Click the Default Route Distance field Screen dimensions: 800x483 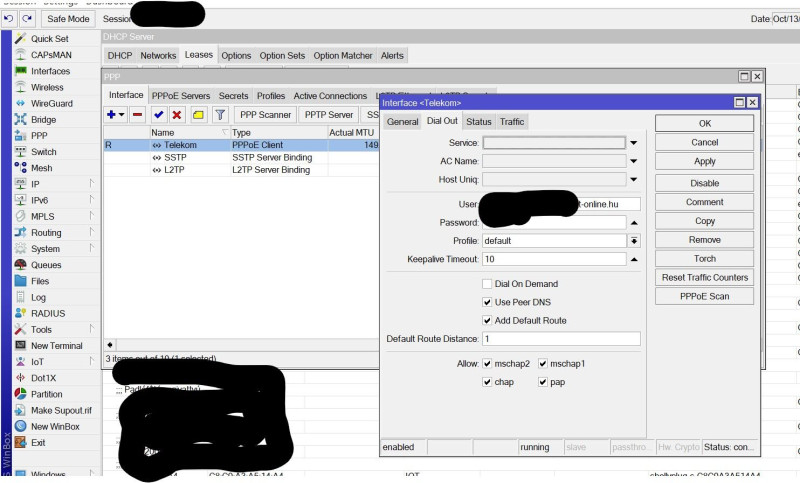click(x=561, y=339)
